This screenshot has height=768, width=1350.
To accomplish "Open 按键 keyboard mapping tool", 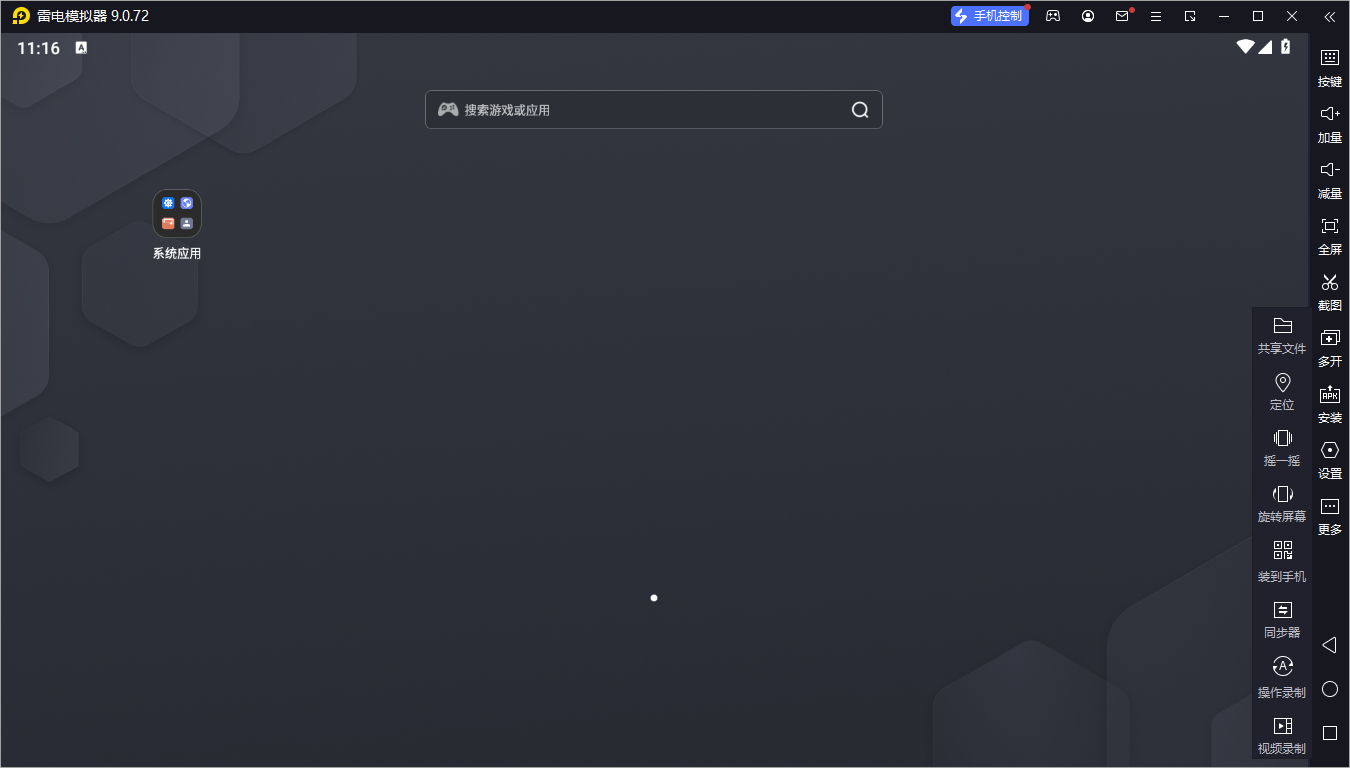I will click(x=1330, y=68).
